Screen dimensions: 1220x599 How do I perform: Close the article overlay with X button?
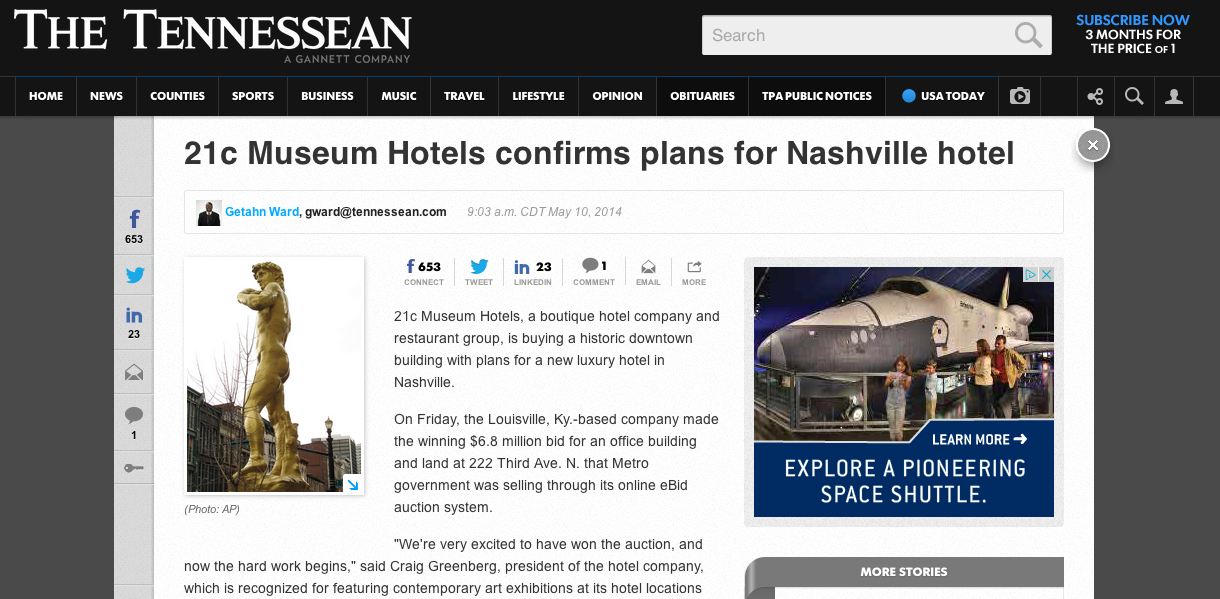pos(1093,145)
